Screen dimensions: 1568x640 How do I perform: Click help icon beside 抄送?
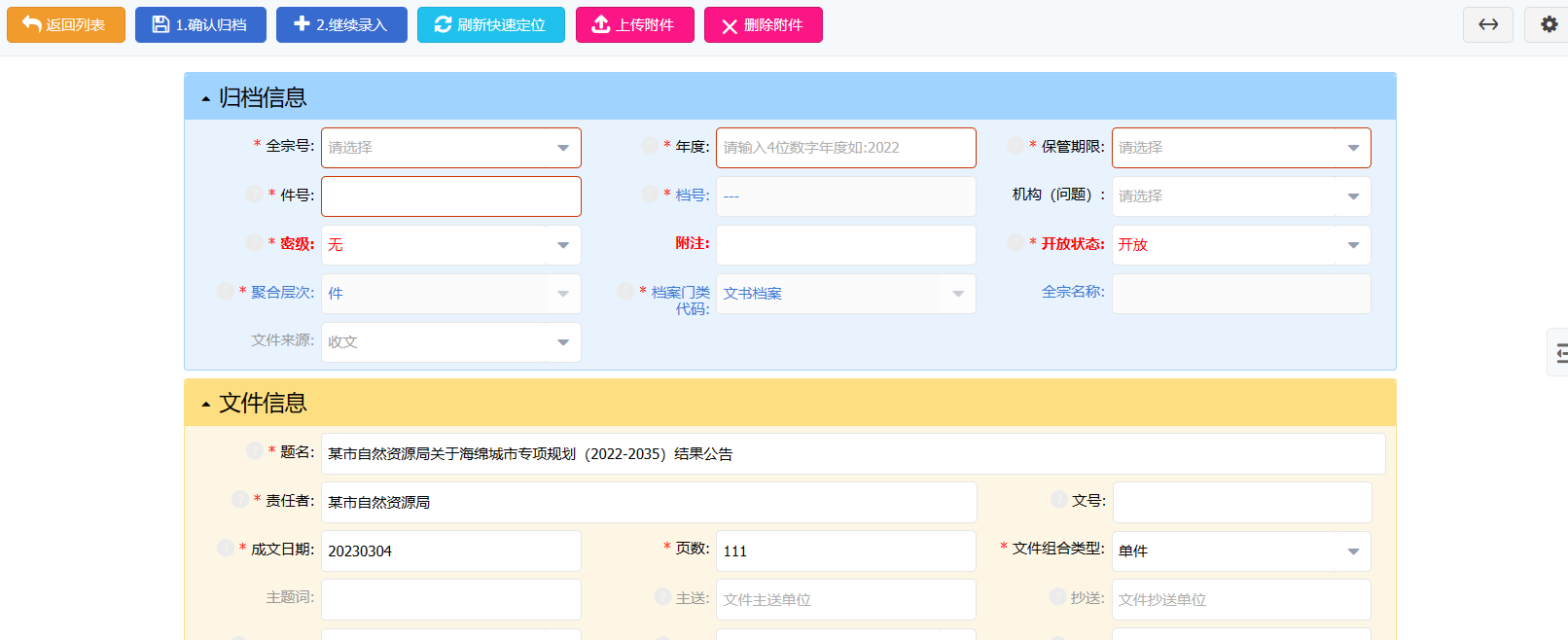[1058, 596]
